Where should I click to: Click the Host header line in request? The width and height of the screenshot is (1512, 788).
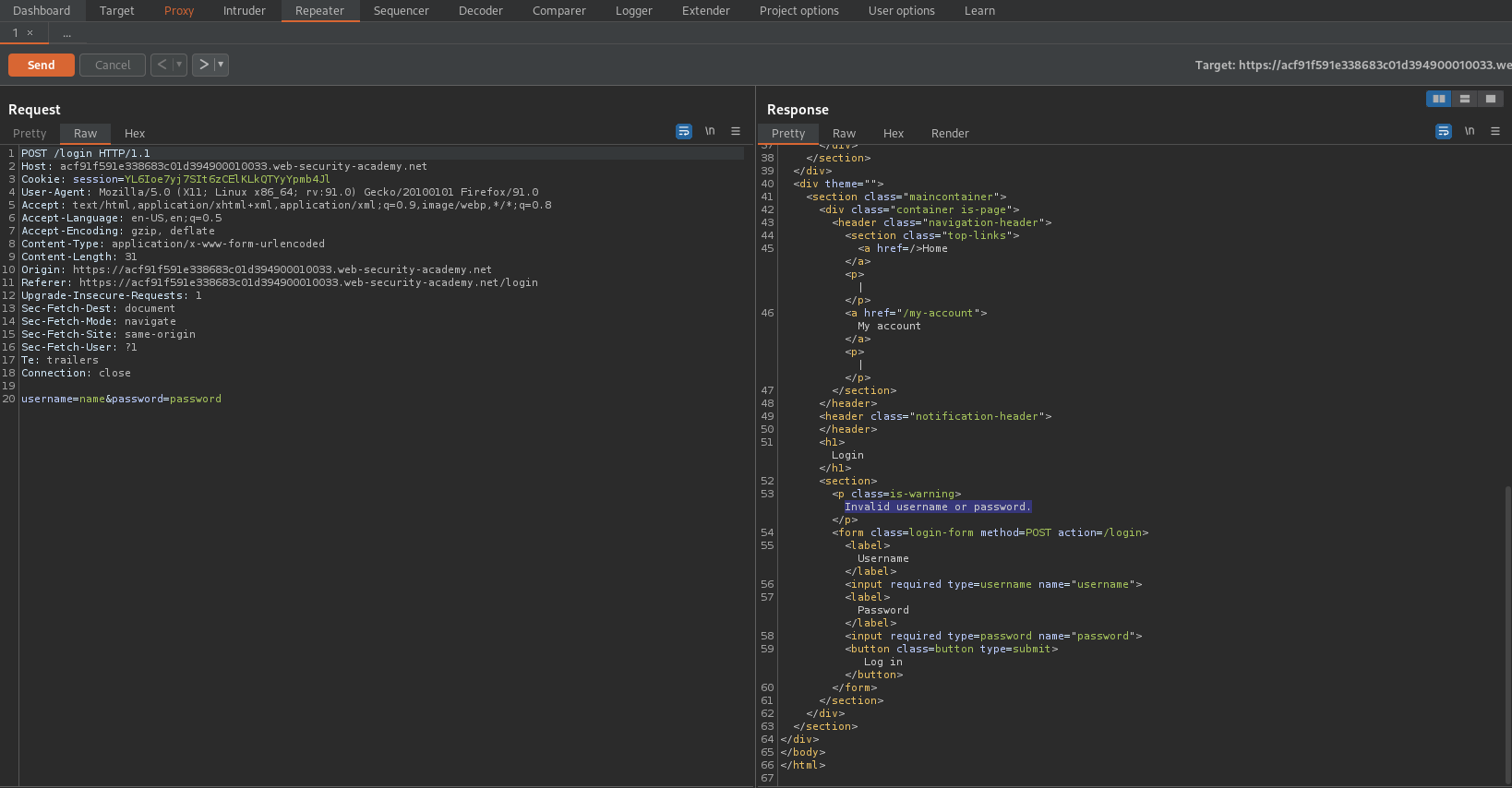(x=224, y=166)
